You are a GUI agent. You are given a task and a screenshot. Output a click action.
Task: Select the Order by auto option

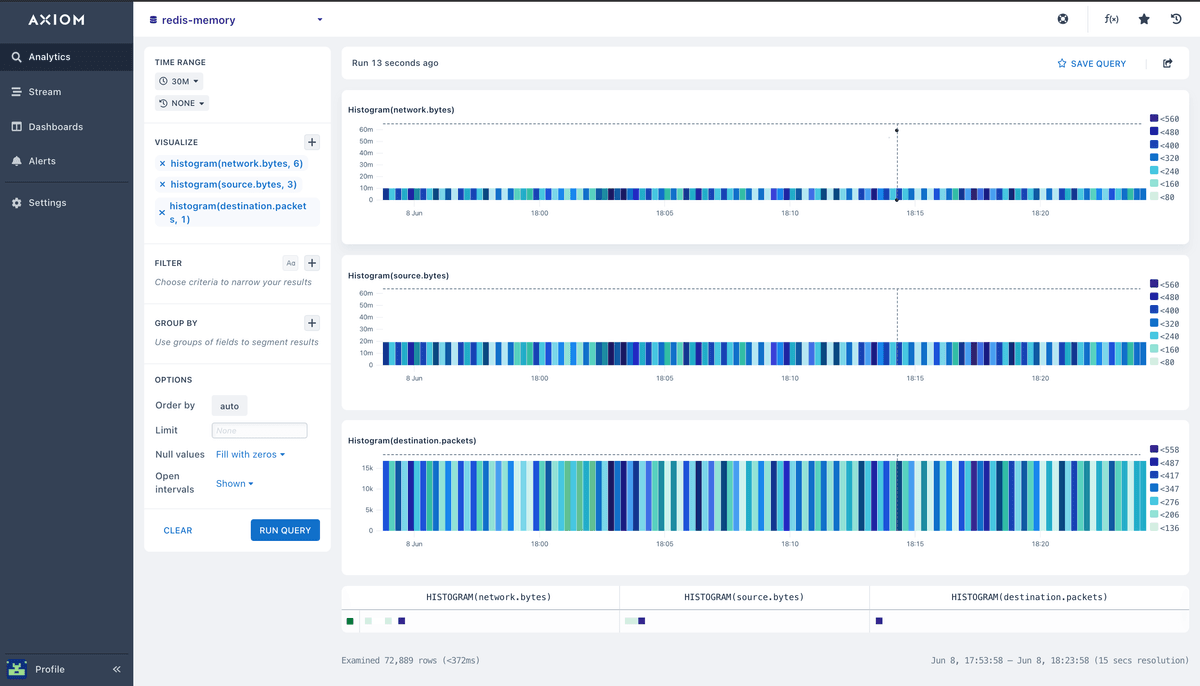(x=229, y=405)
